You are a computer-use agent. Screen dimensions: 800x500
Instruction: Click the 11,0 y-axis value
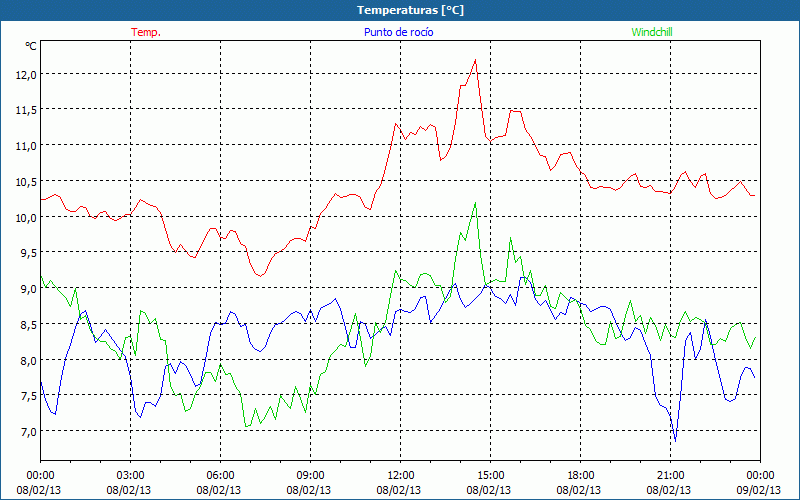click(27, 146)
